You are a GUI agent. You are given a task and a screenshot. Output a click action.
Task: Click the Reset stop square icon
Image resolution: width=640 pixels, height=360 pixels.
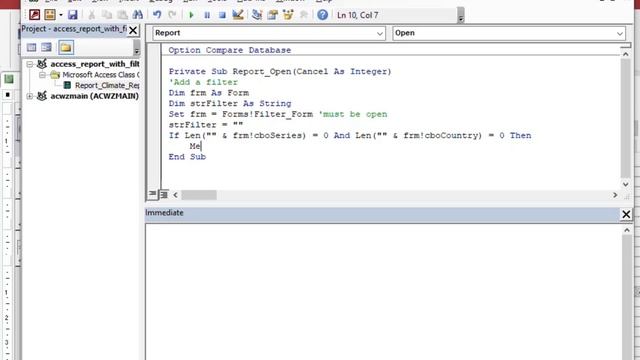pos(222,15)
